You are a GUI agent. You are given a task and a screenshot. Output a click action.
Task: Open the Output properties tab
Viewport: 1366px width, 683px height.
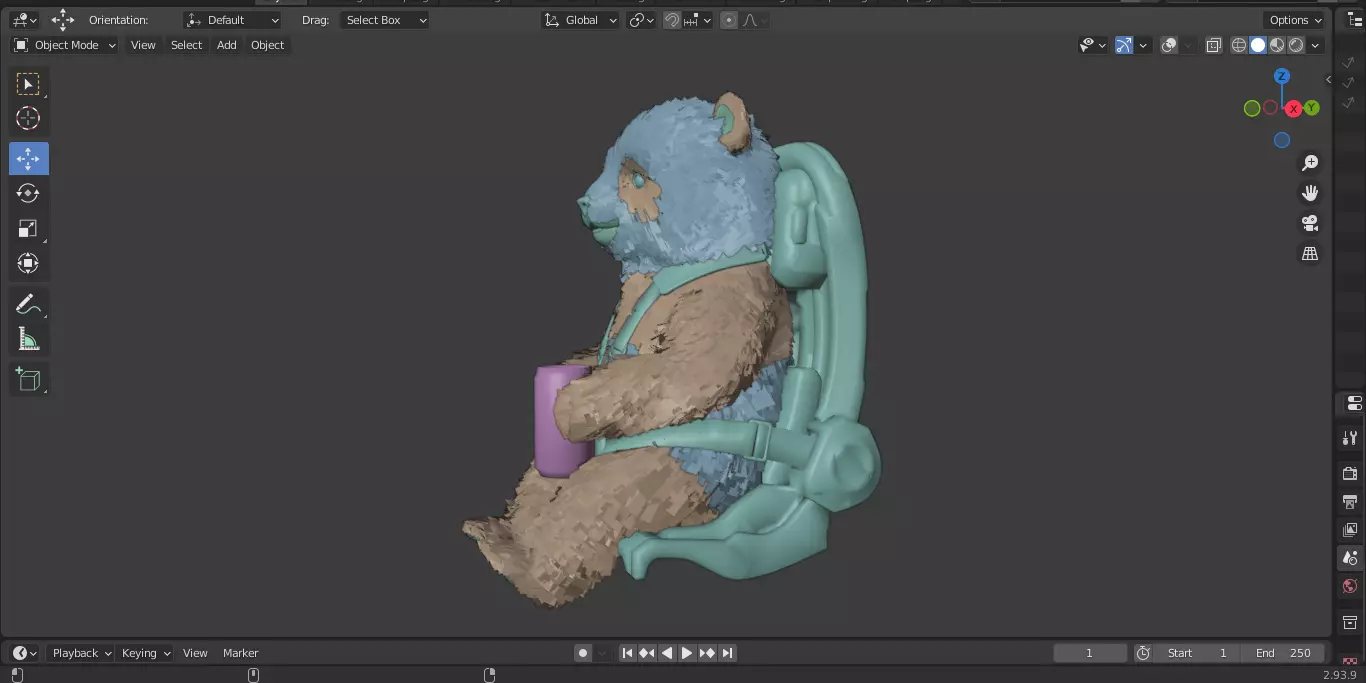[x=1350, y=501]
